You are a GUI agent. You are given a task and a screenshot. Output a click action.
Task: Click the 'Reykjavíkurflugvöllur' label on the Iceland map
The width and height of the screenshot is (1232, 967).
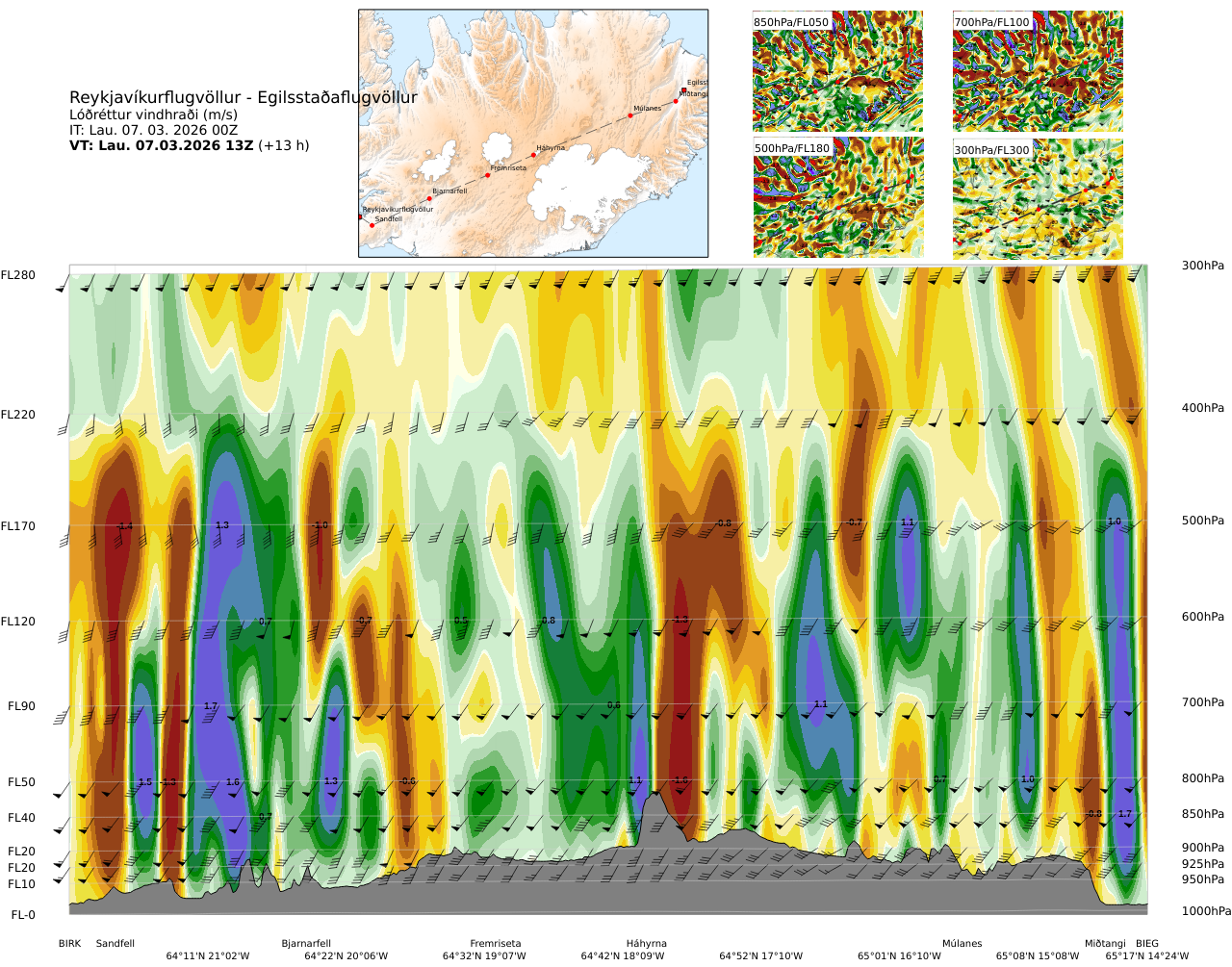pos(398,210)
